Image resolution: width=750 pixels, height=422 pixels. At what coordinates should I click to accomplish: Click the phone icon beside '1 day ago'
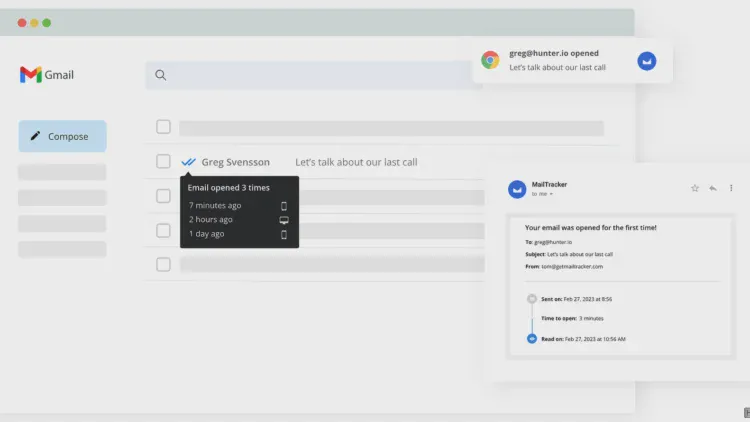coord(284,234)
